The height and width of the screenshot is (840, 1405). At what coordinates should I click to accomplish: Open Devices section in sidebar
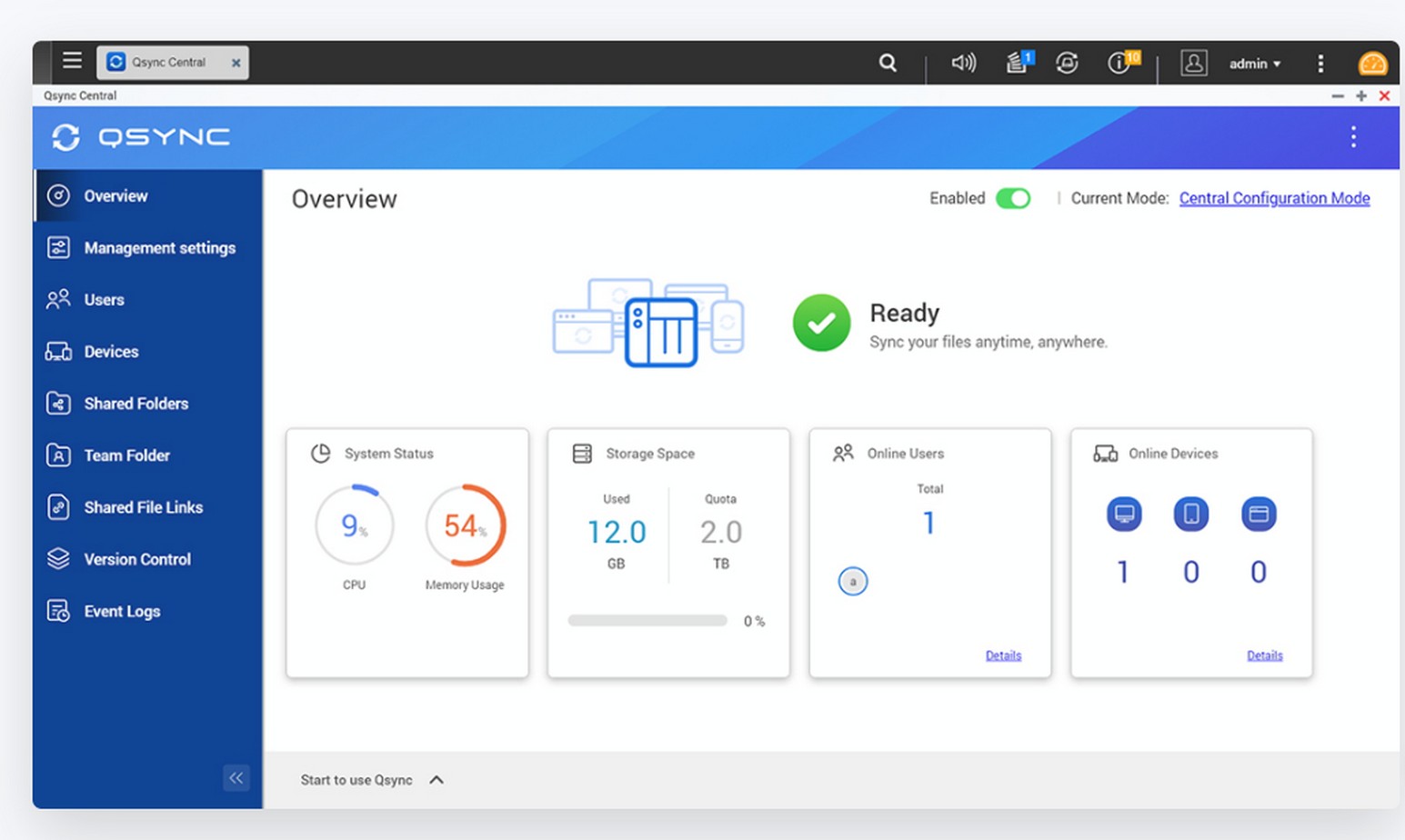(148, 351)
